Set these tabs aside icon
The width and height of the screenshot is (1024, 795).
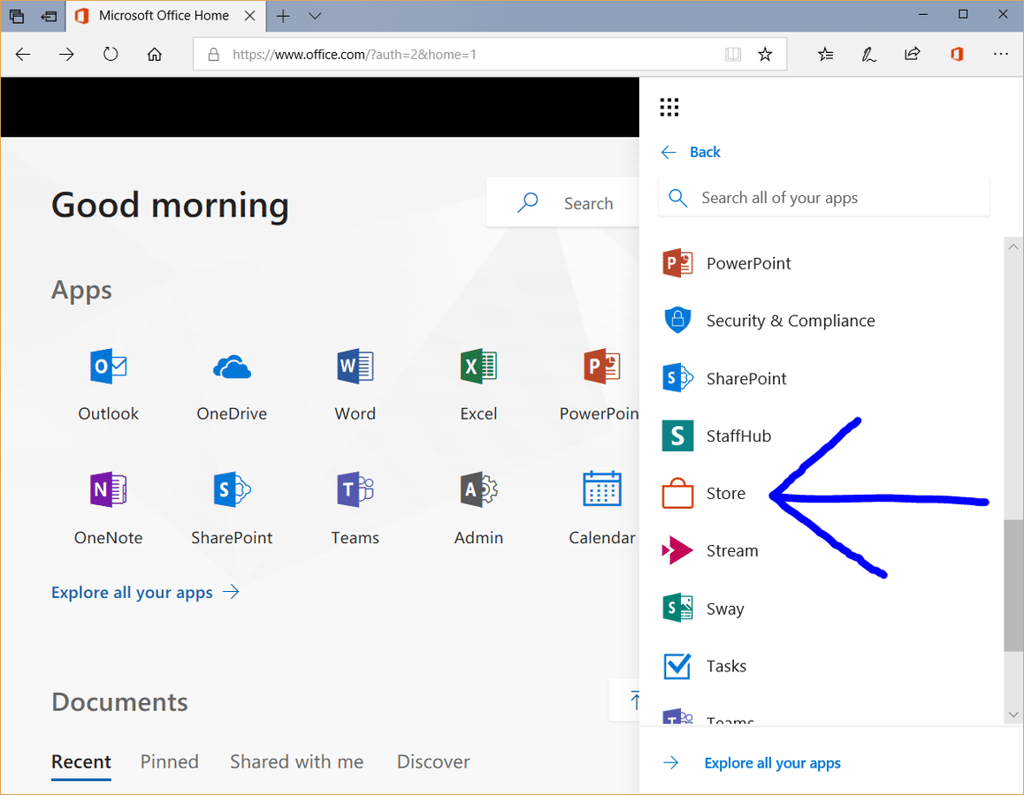[49, 16]
